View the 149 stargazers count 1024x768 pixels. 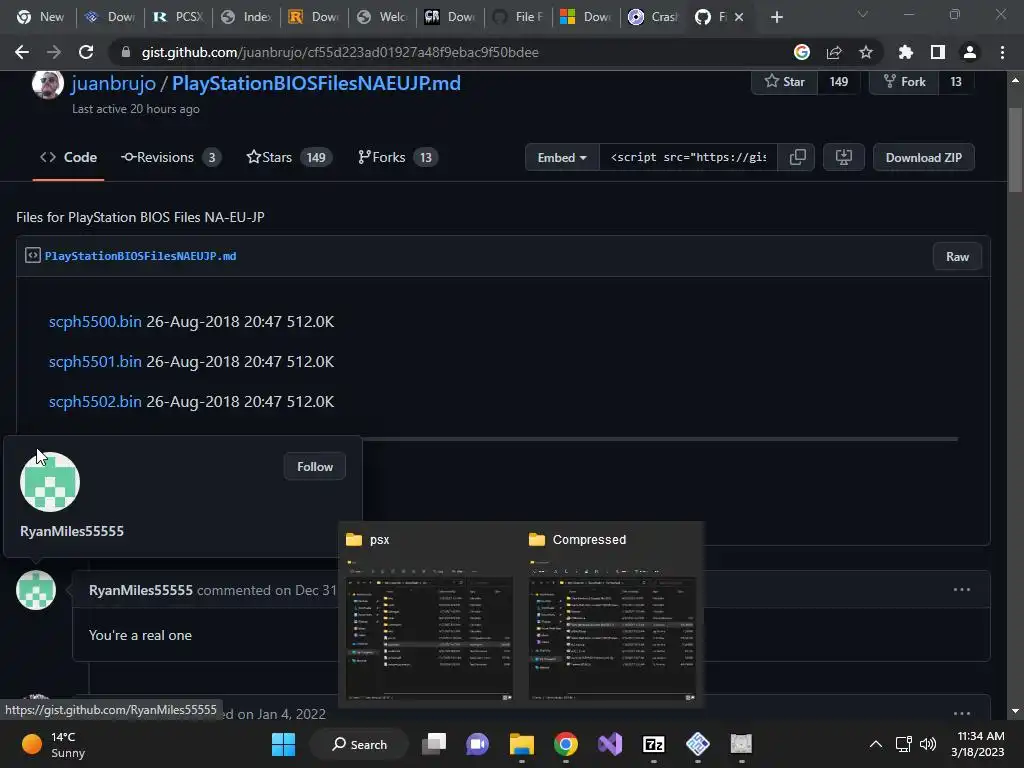(839, 82)
